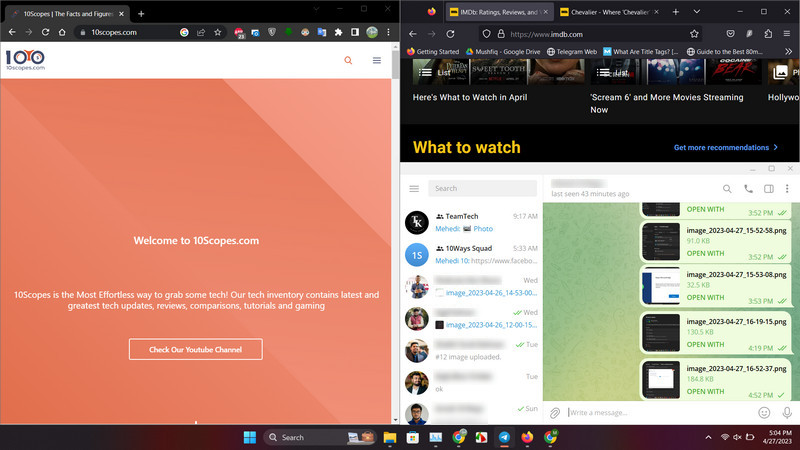Start a voice call in Telegram chat
The image size is (800, 450).
748,189
